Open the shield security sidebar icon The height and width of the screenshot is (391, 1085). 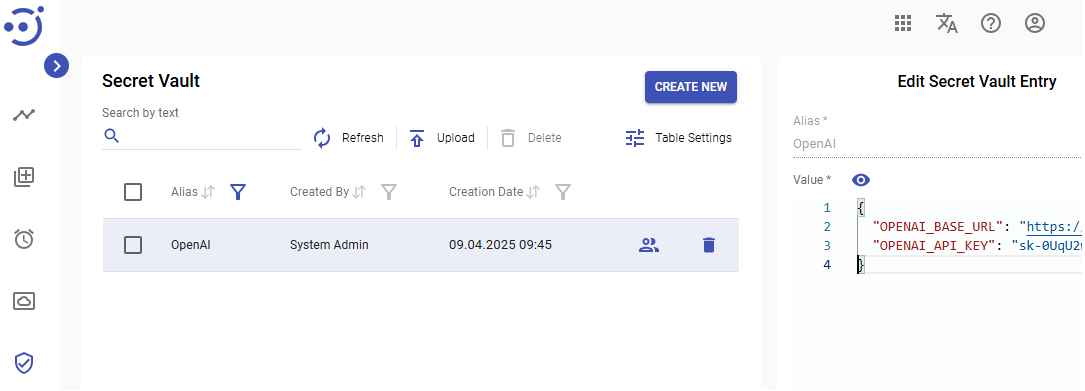point(24,363)
